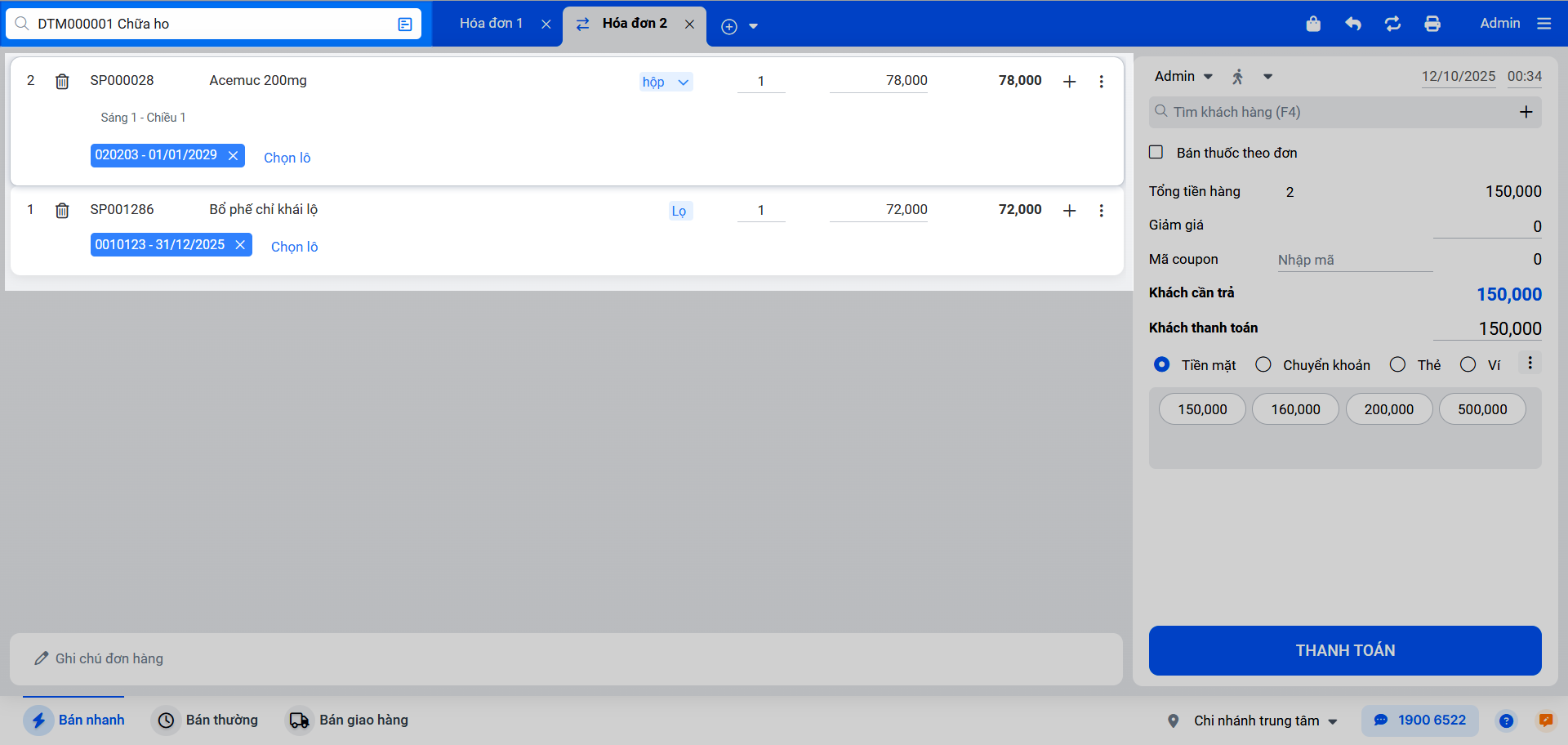
Task: Close the Hóa đơn 2 tab
Action: click(689, 25)
